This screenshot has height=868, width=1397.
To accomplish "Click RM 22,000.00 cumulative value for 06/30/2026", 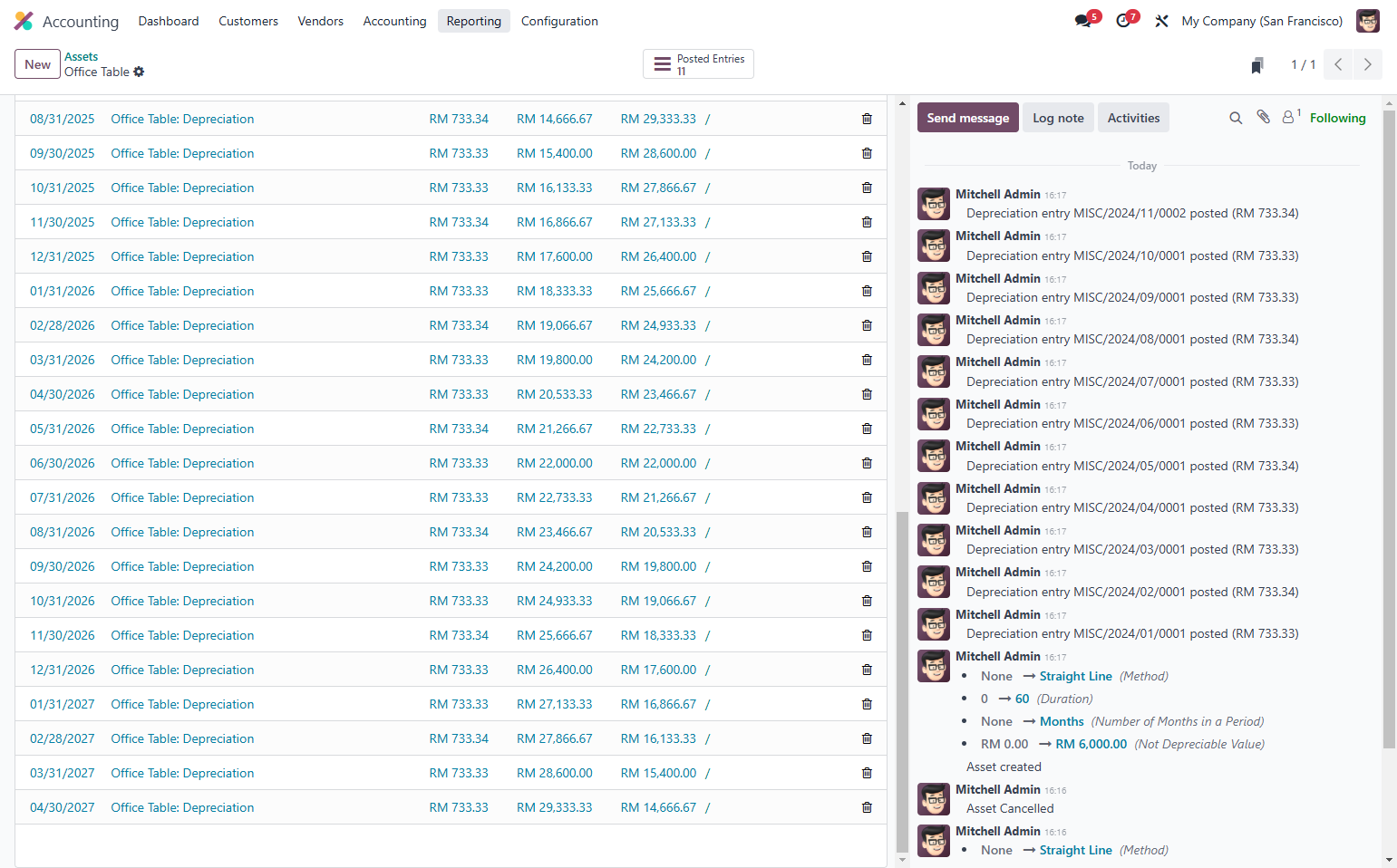I will 554,463.
